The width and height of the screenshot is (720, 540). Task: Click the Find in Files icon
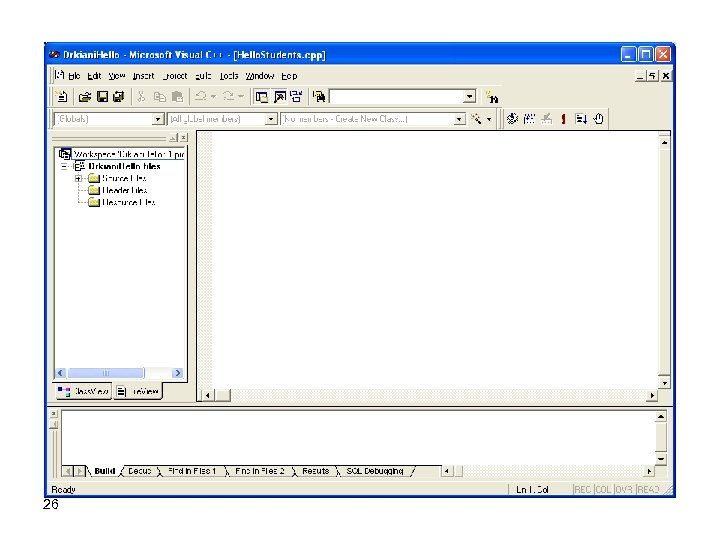(319, 97)
